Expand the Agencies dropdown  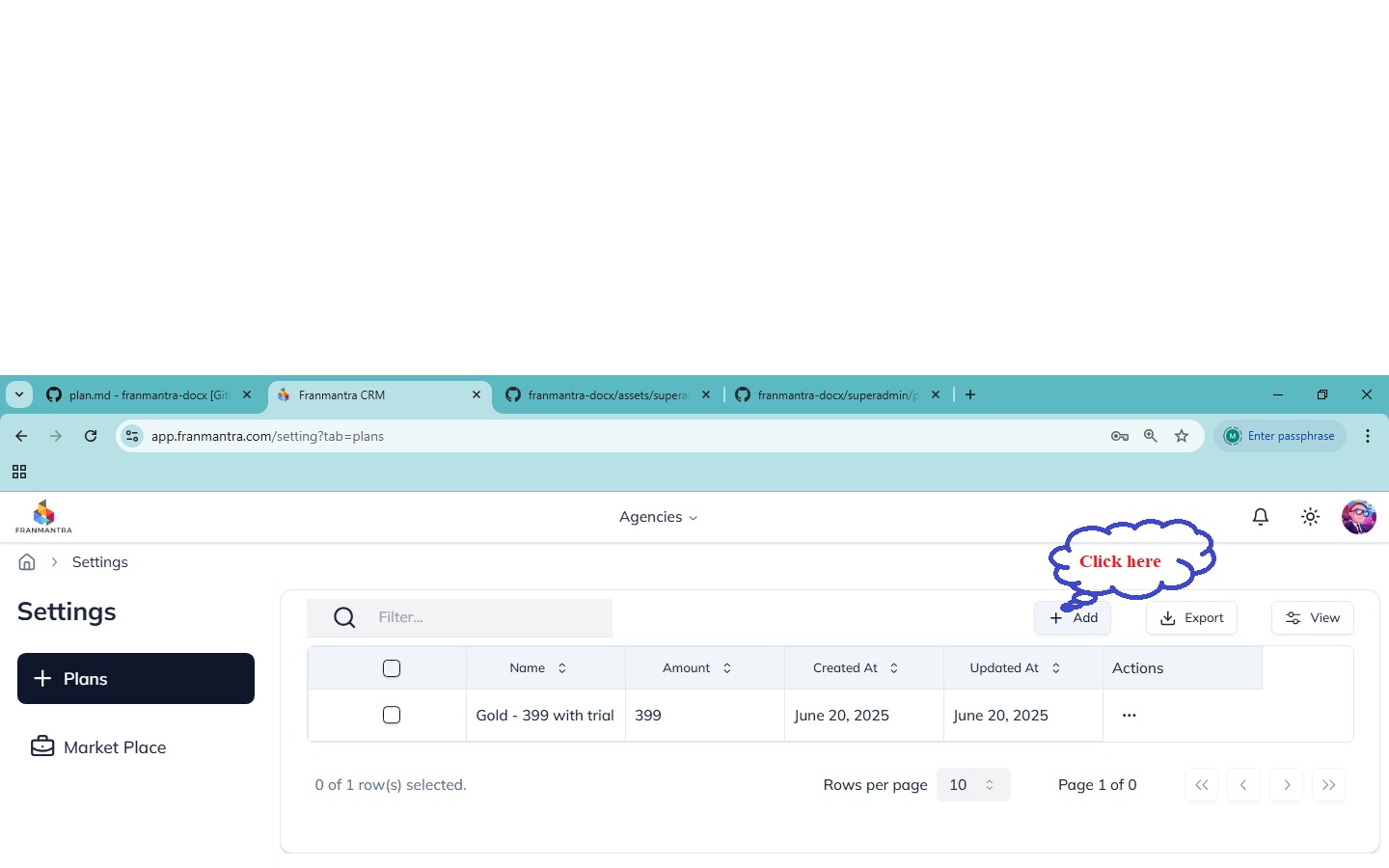coord(658,517)
